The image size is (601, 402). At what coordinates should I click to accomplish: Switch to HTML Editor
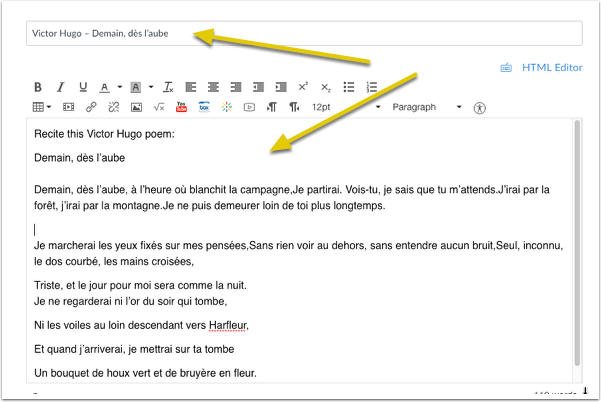click(x=552, y=67)
